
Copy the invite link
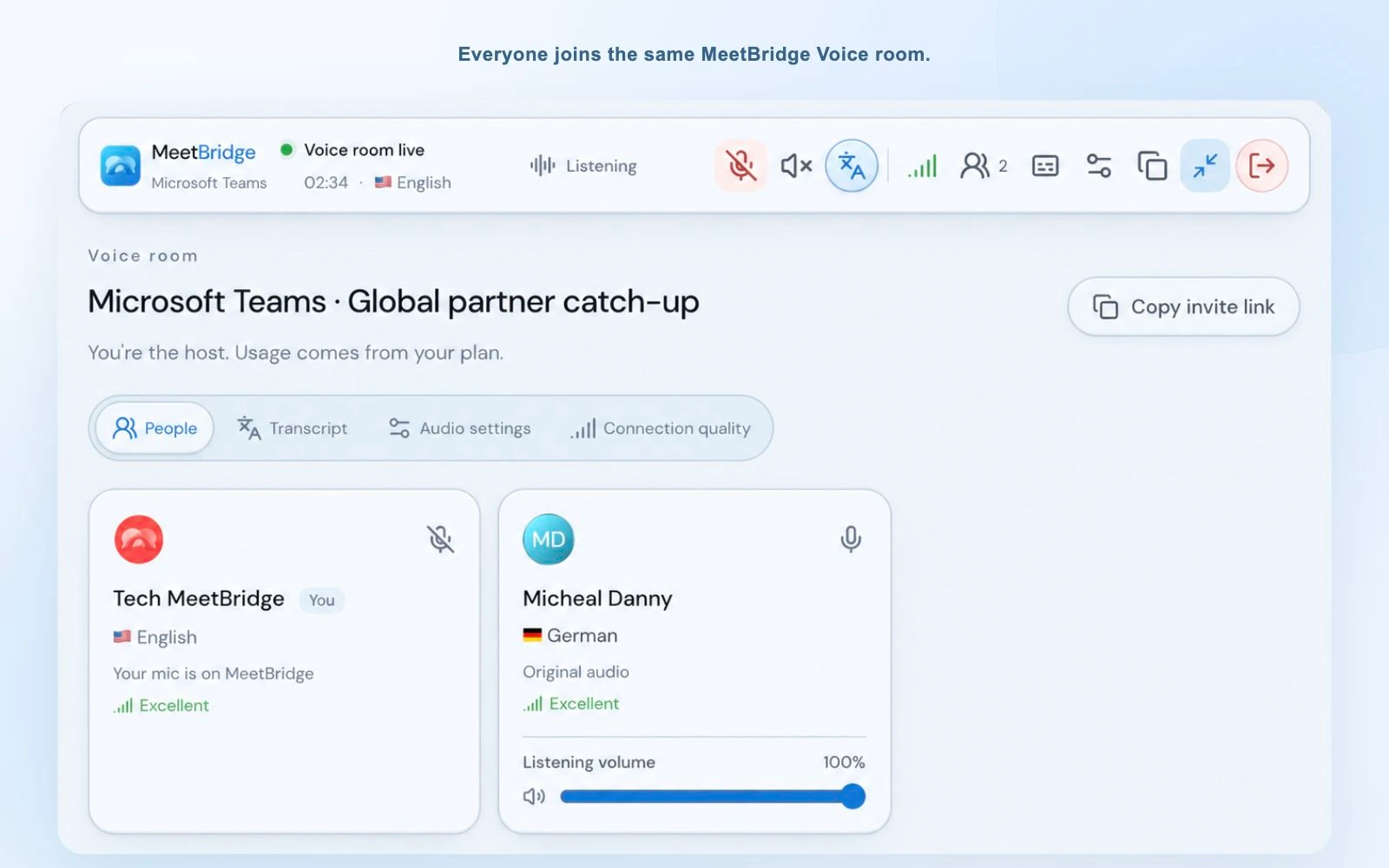click(1183, 306)
